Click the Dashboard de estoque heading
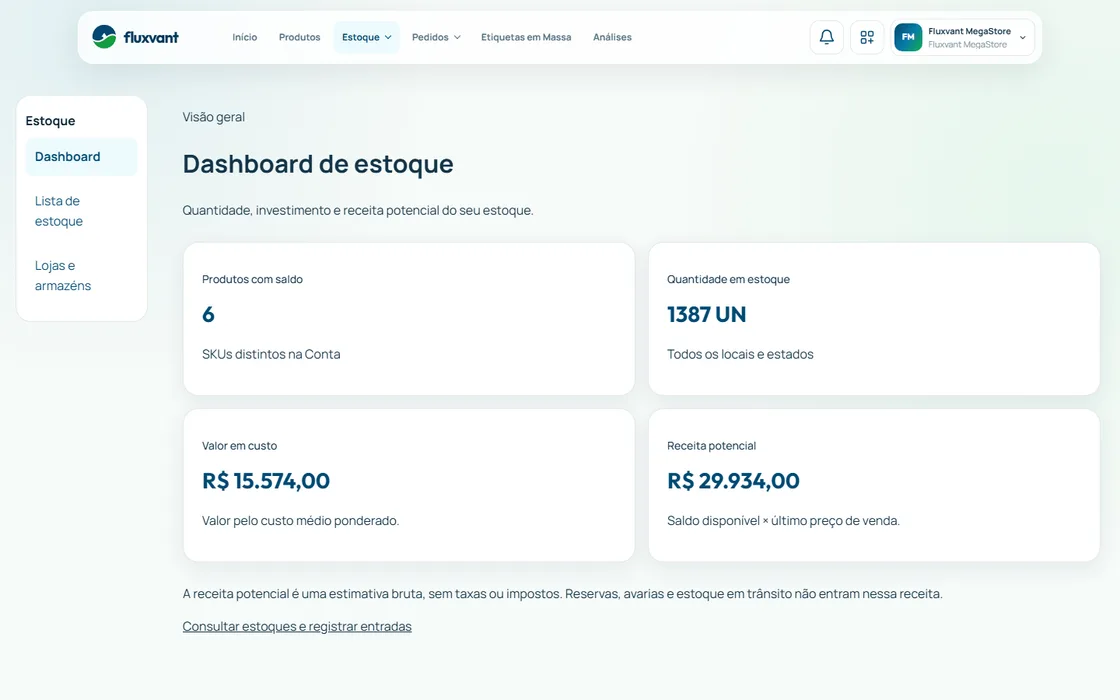 (x=318, y=164)
